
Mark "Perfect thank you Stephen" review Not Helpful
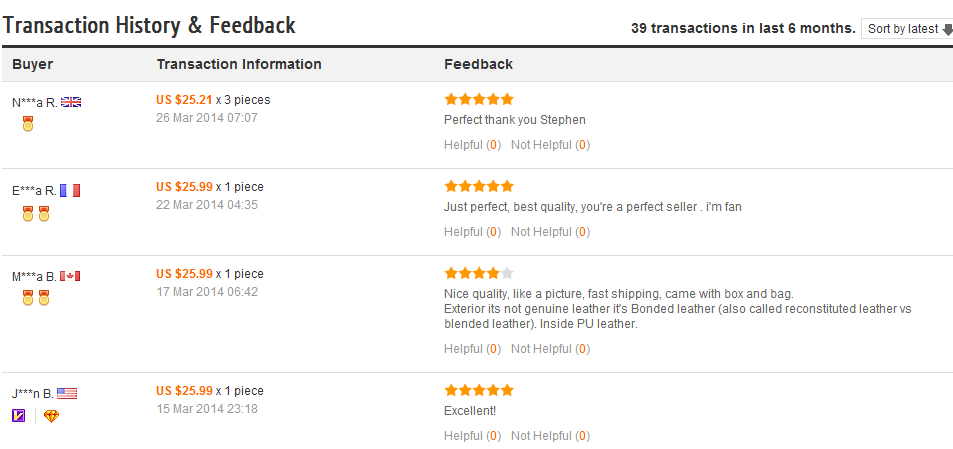(550, 145)
